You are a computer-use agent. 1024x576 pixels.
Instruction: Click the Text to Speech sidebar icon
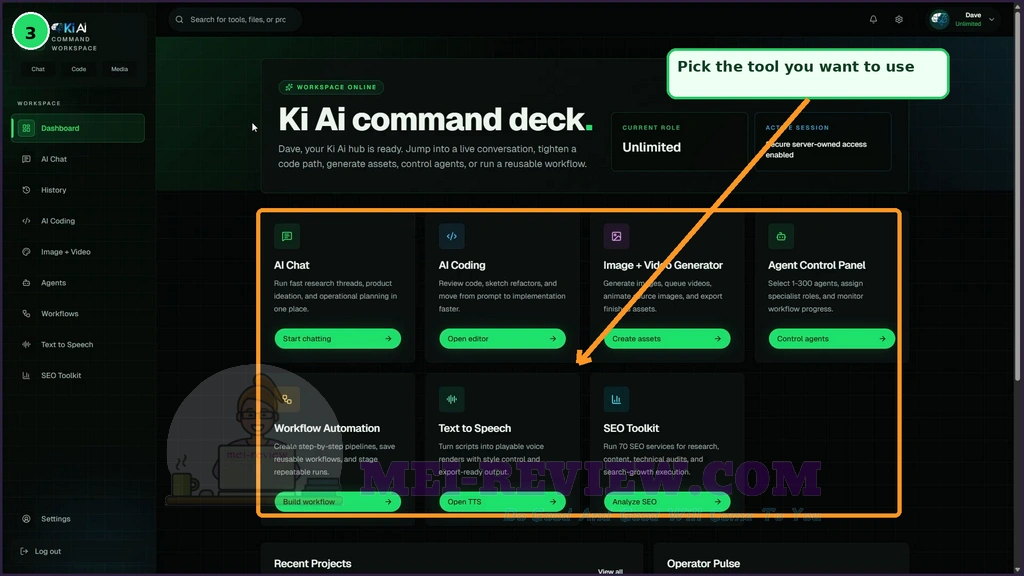(x=26, y=344)
